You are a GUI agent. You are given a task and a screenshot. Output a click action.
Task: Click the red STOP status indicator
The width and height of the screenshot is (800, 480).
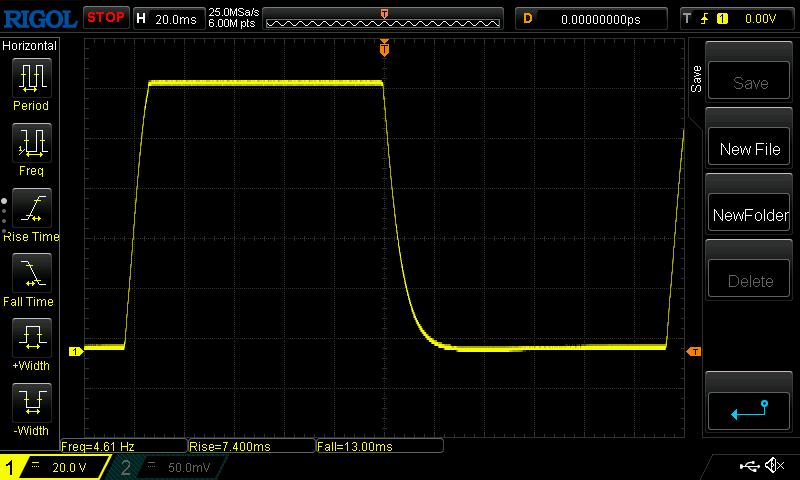106,17
